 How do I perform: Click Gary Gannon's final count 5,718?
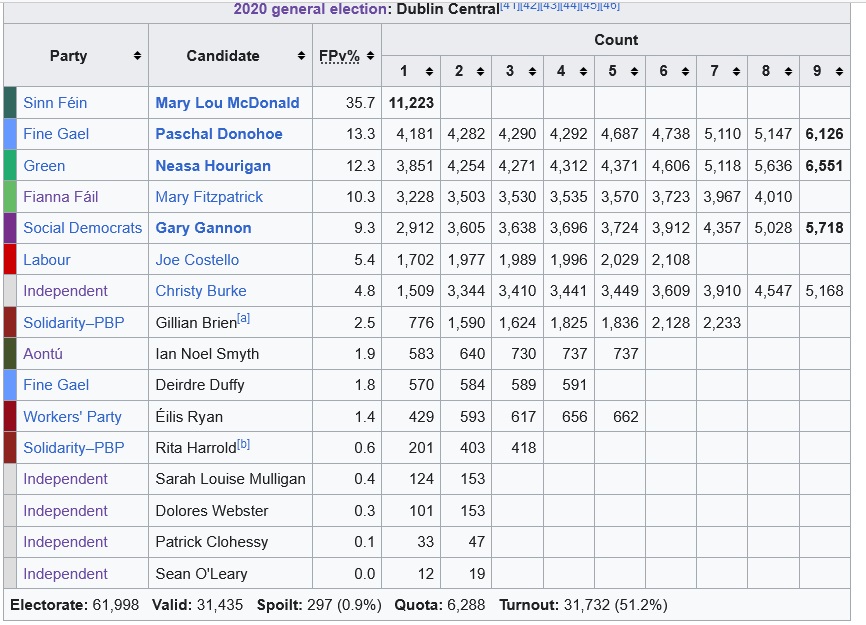[x=824, y=227]
